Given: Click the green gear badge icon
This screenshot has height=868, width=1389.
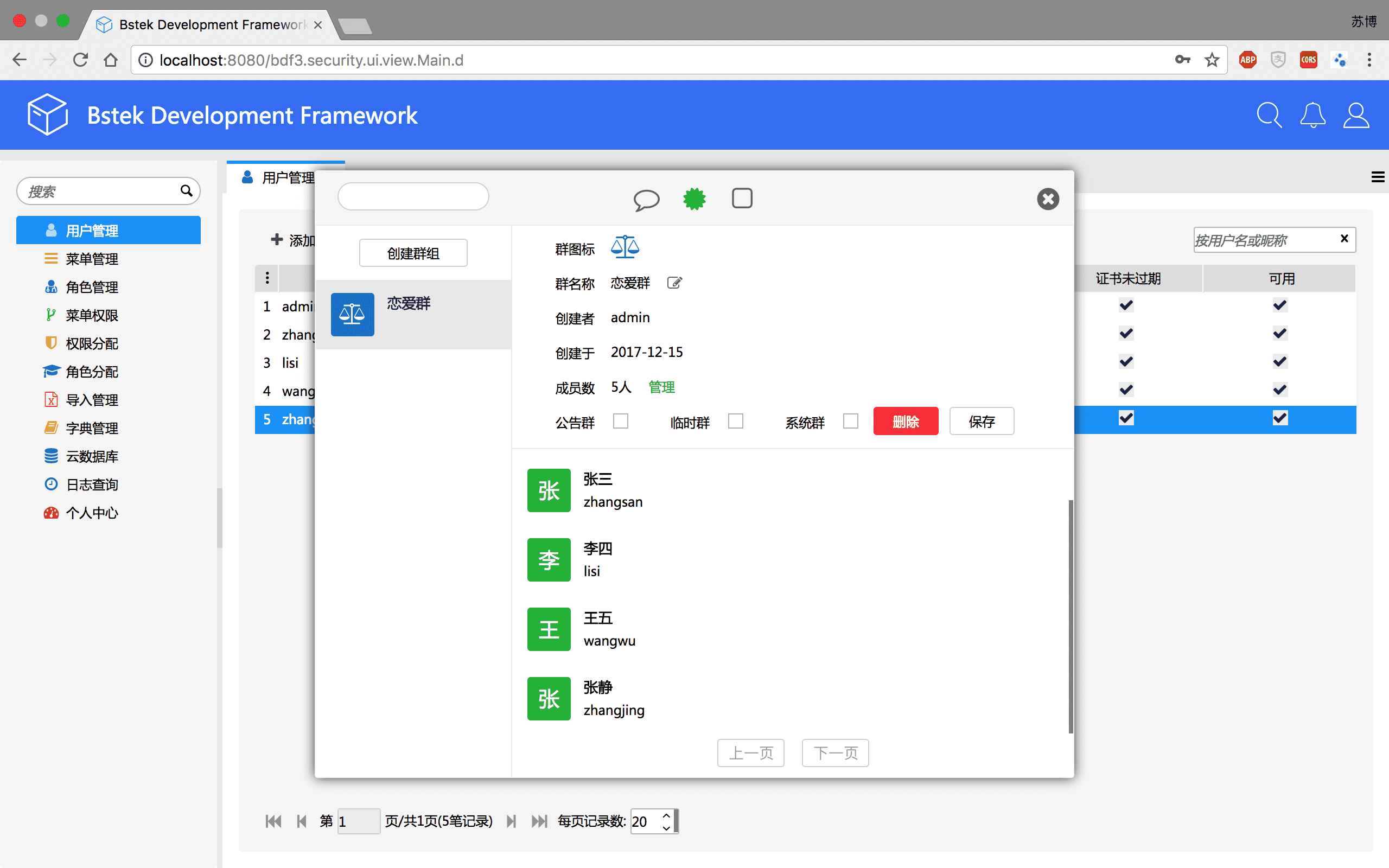Looking at the screenshot, I should pyautogui.click(x=694, y=199).
